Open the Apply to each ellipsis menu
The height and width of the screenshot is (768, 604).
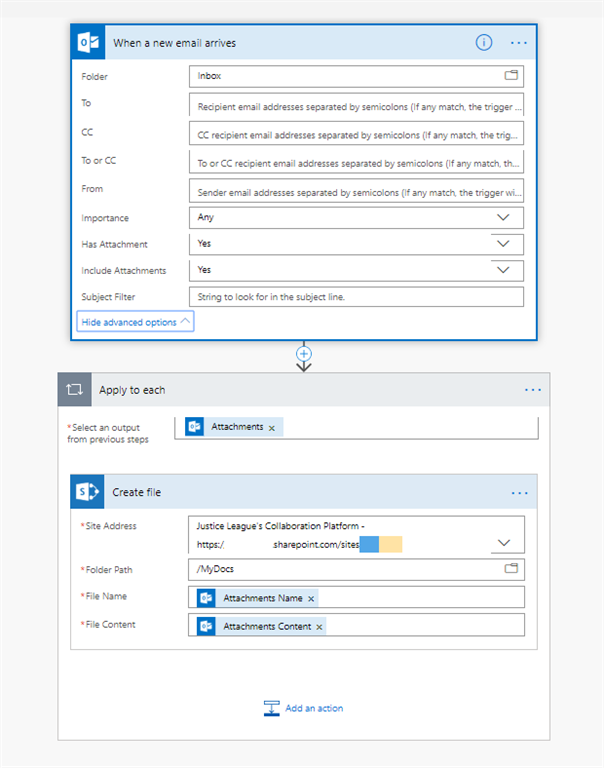(x=532, y=390)
